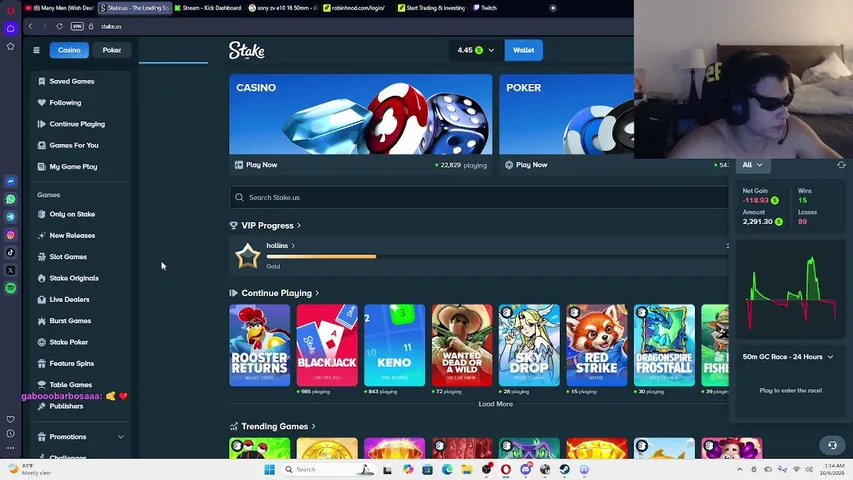Switch to Stream - Kick Dashboard tab
Image resolution: width=853 pixels, height=480 pixels.
click(x=208, y=8)
